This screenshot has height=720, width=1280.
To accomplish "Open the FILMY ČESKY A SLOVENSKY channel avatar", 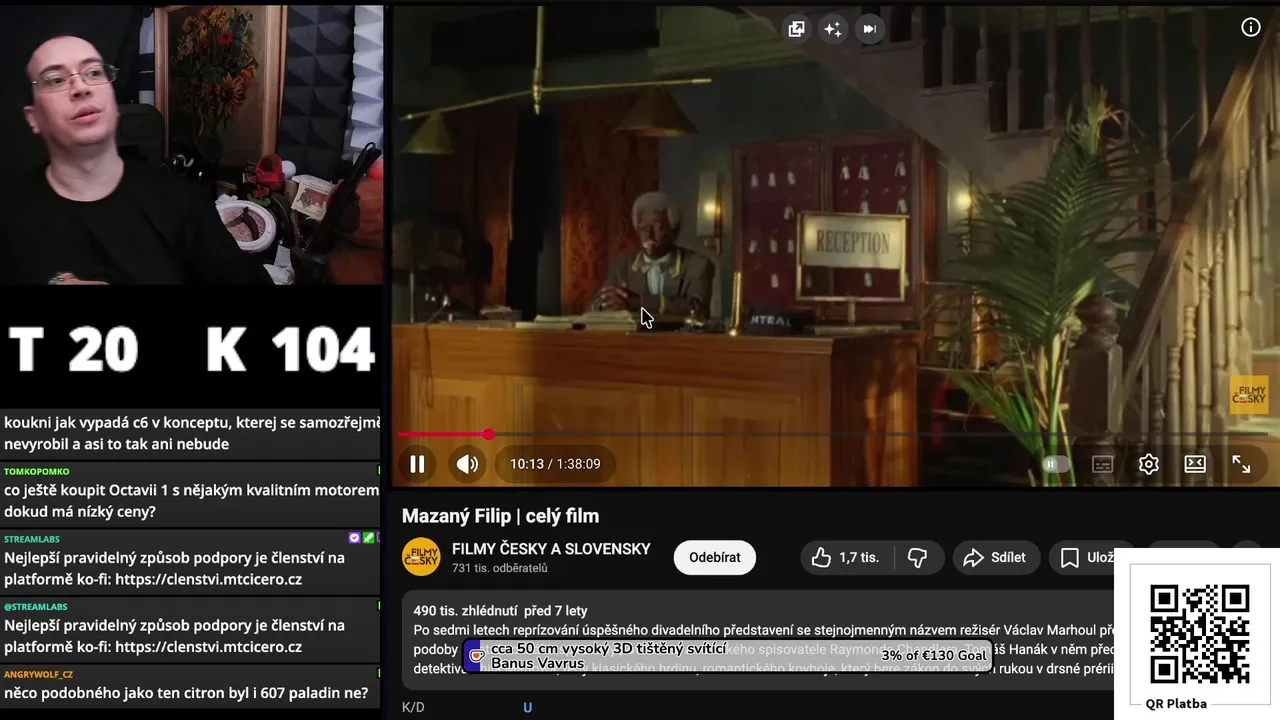I will pos(421,557).
